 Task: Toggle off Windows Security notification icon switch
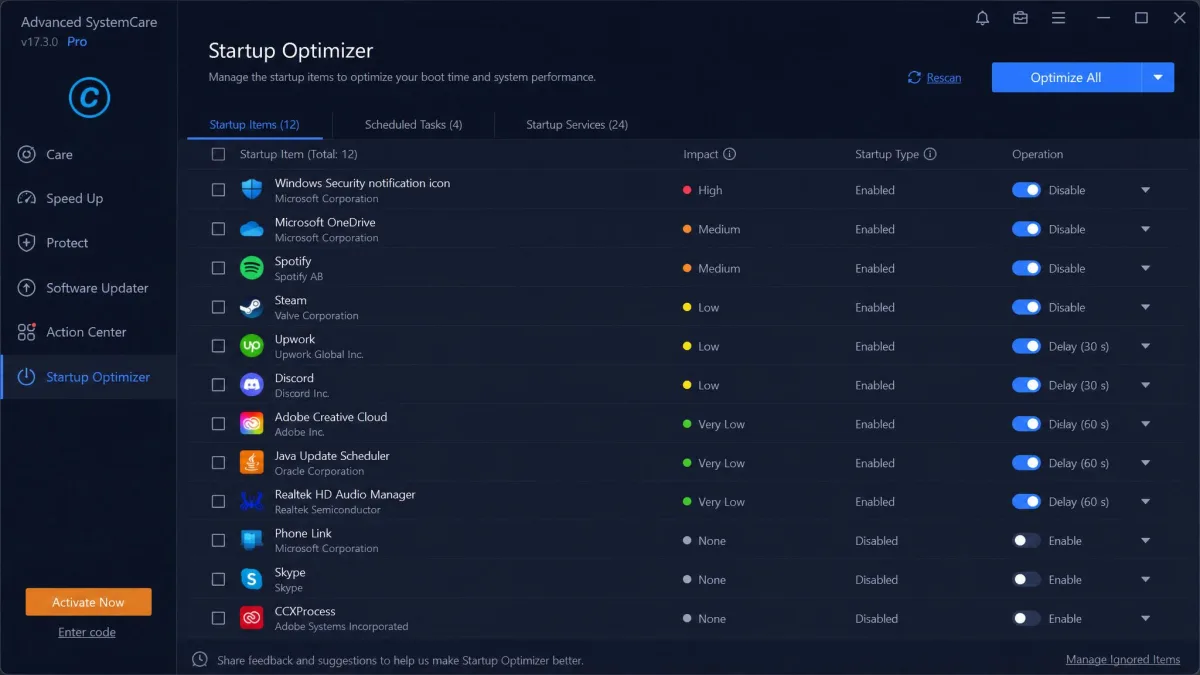point(1026,190)
